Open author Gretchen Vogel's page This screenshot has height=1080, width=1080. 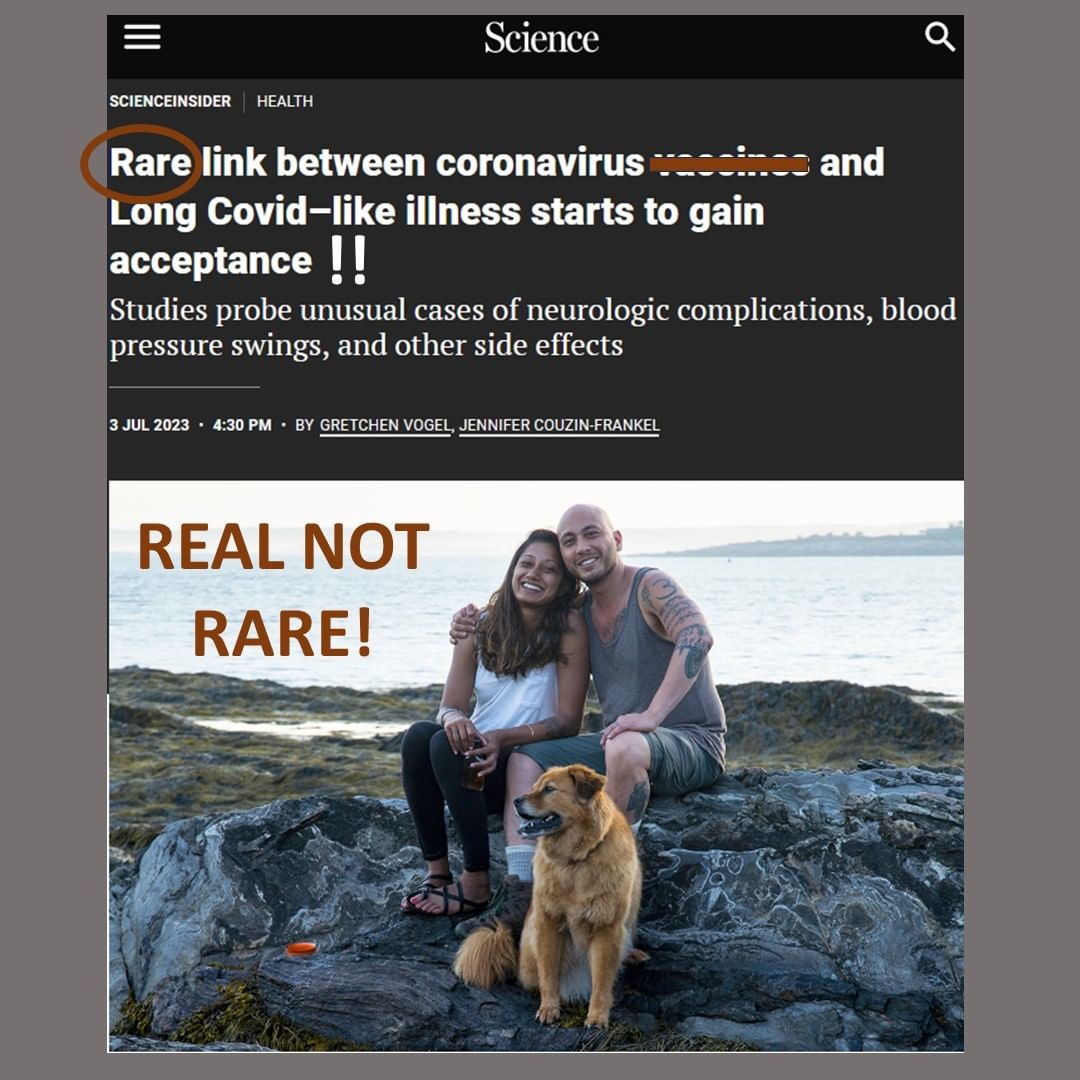click(384, 426)
